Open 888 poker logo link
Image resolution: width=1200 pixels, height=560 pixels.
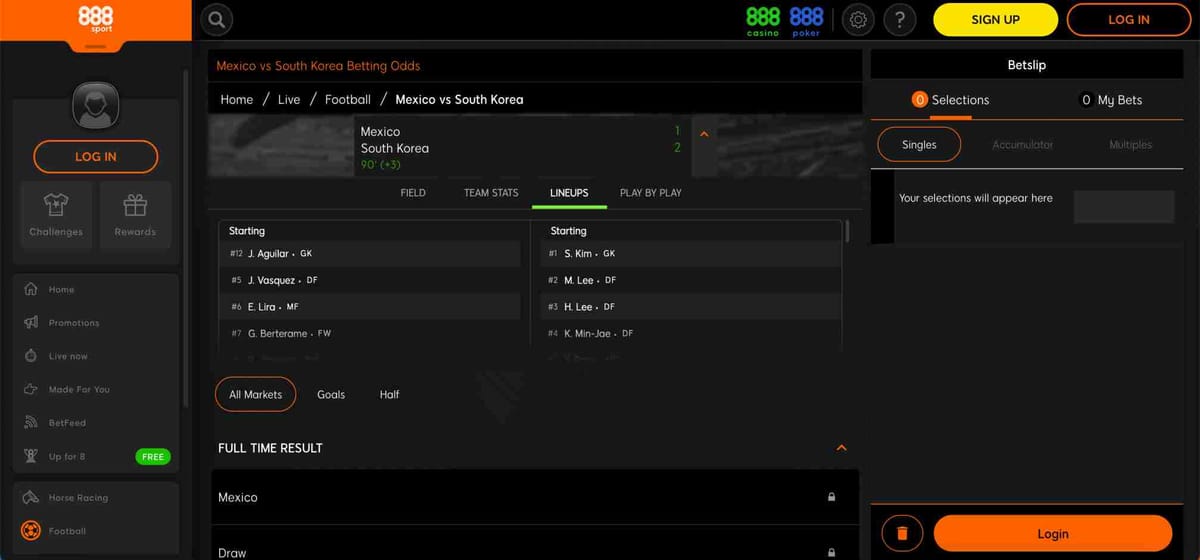pos(806,21)
